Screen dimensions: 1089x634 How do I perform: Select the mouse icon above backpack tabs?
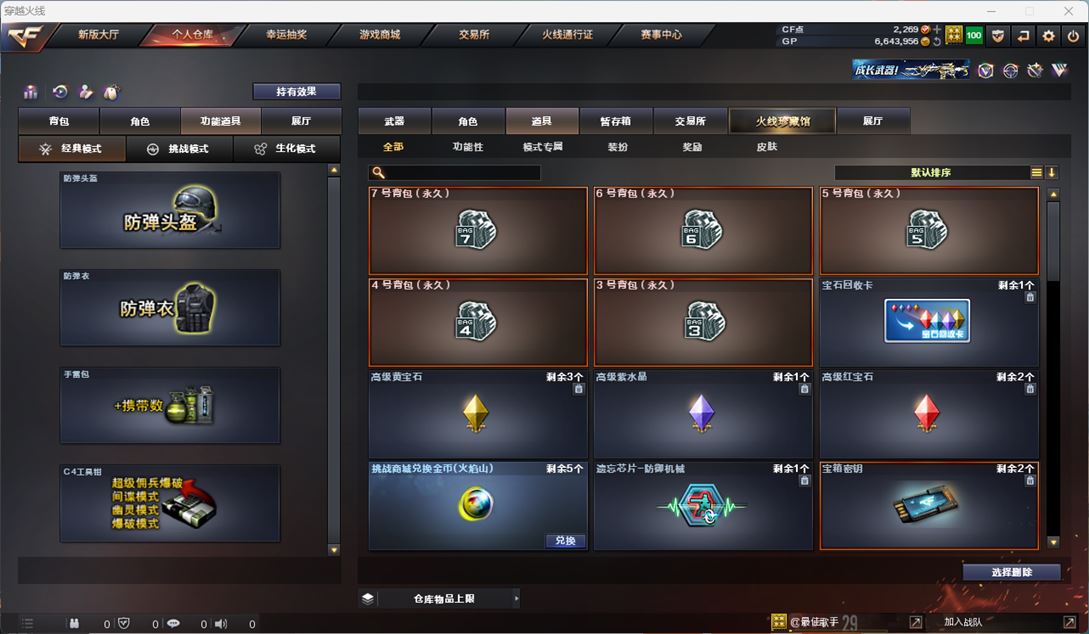111,92
